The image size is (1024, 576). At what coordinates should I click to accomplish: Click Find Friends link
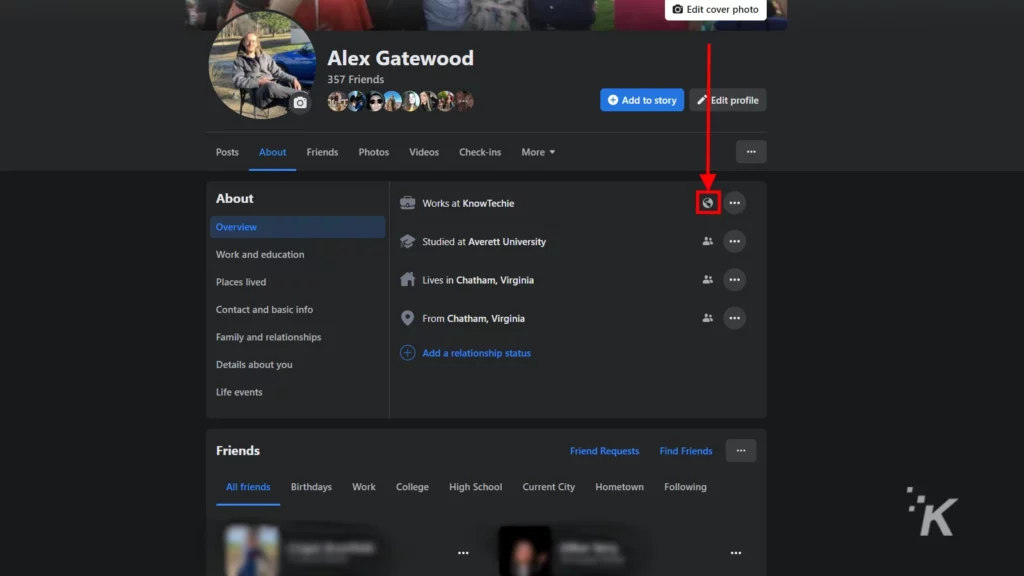686,451
